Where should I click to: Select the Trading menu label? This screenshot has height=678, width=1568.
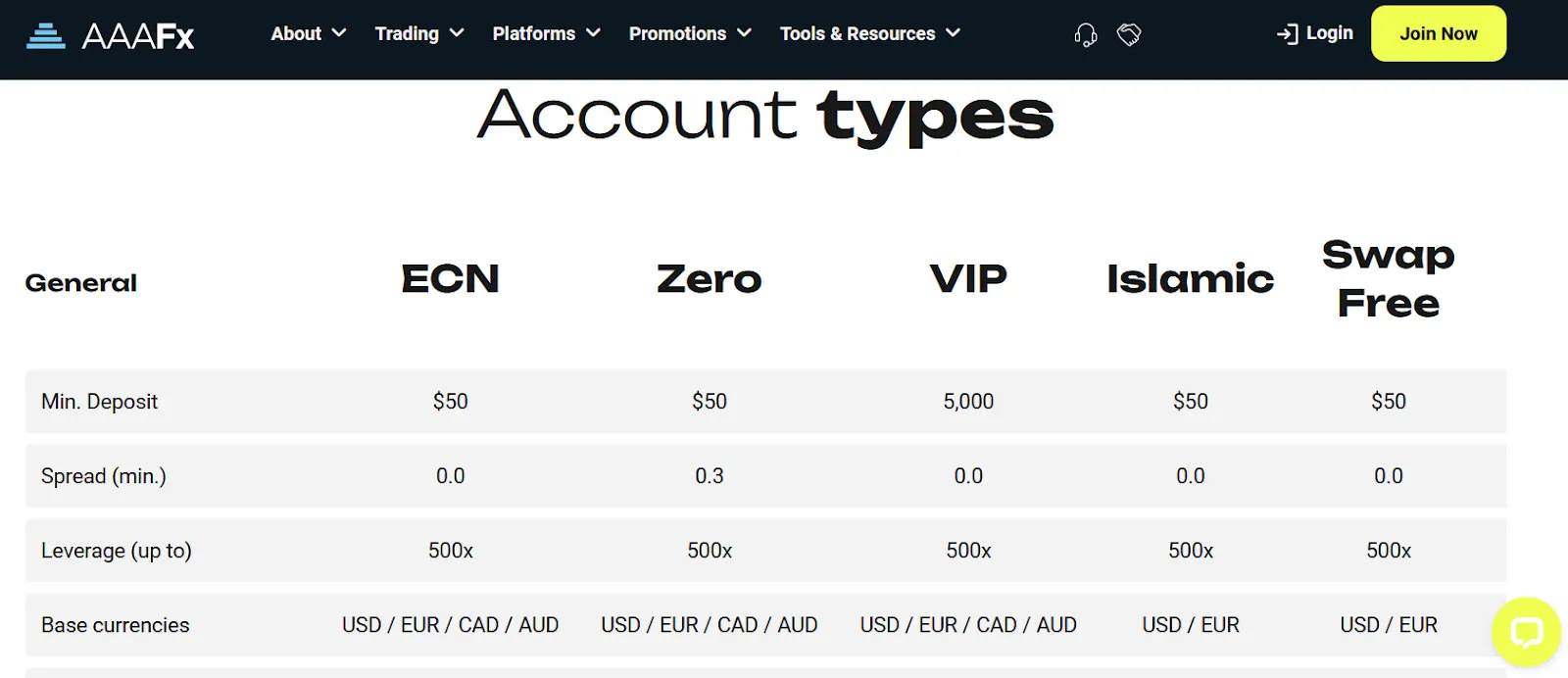[x=407, y=34]
